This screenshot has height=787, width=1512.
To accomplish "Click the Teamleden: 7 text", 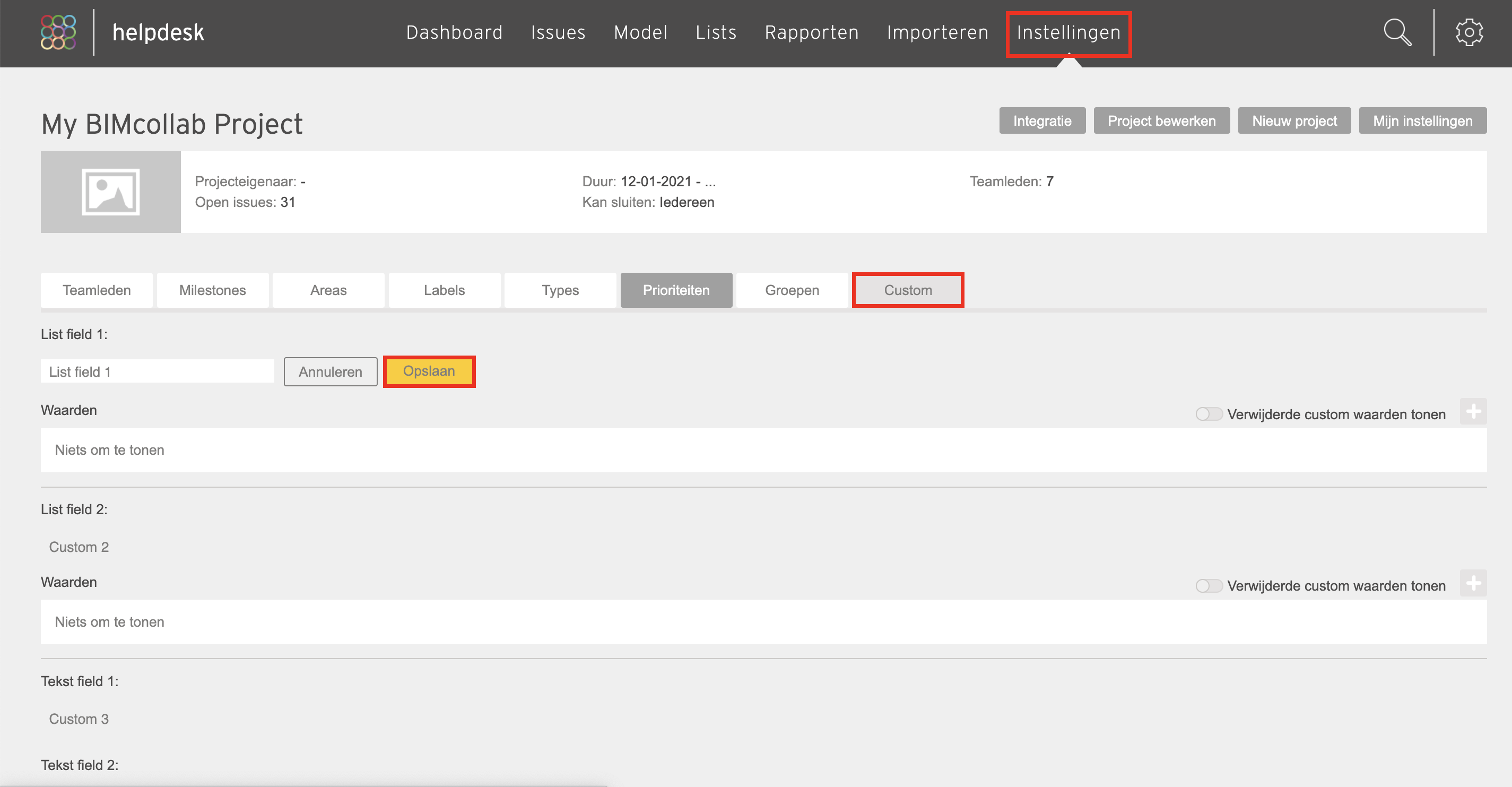I will (1011, 181).
